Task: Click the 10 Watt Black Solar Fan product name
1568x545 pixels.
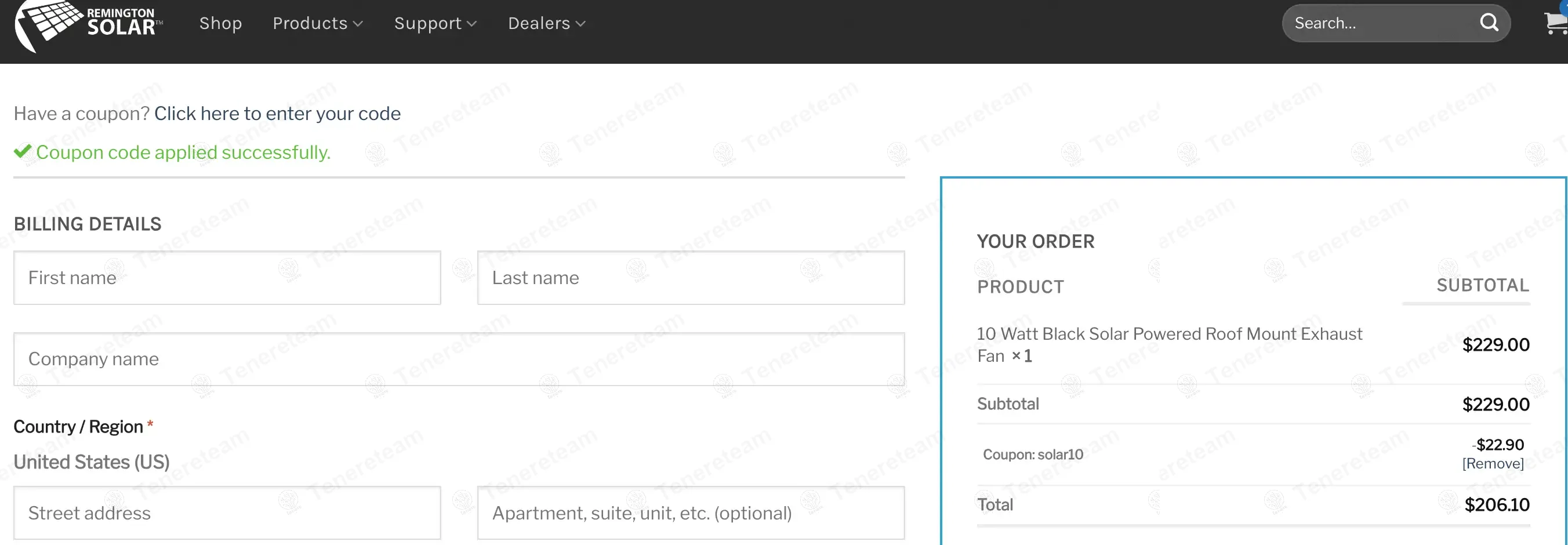Action: pos(1169,345)
